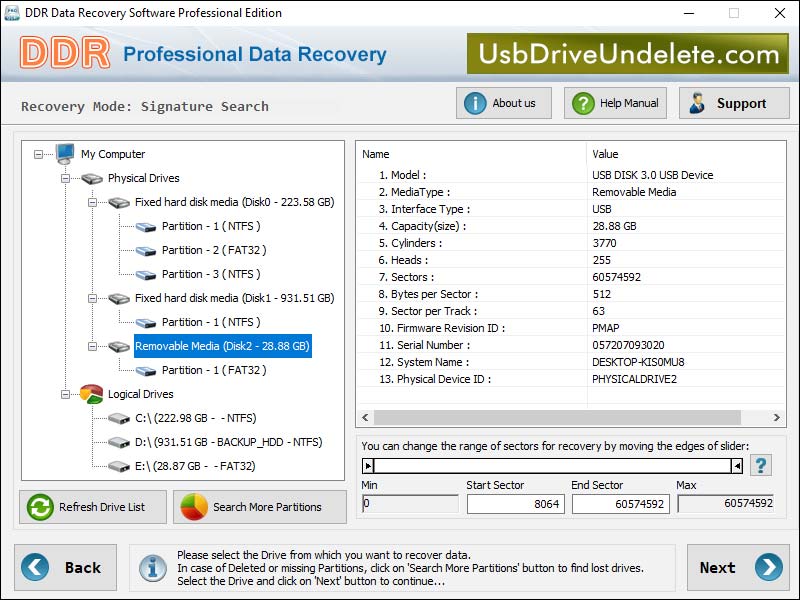The height and width of the screenshot is (600, 800).
Task: Collapse the Physical Drives node
Action: pos(65,178)
